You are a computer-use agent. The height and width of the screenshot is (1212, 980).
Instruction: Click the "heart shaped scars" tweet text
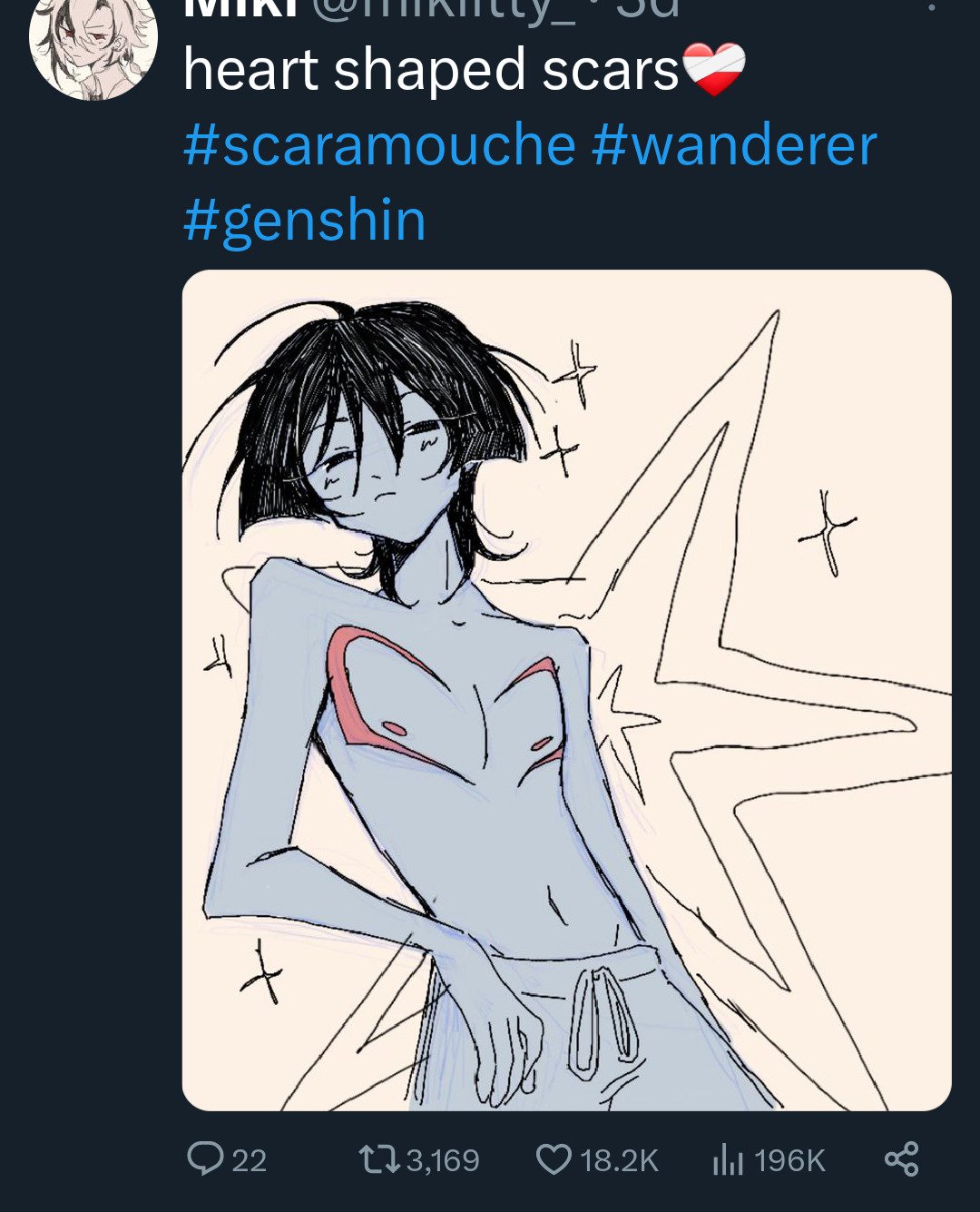tap(431, 70)
